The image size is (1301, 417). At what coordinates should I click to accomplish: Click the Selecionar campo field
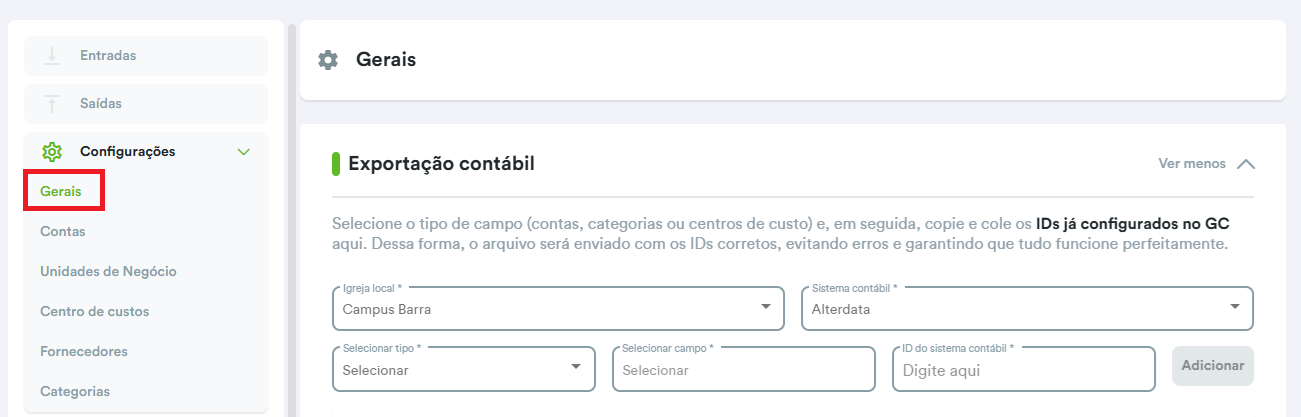pos(743,369)
